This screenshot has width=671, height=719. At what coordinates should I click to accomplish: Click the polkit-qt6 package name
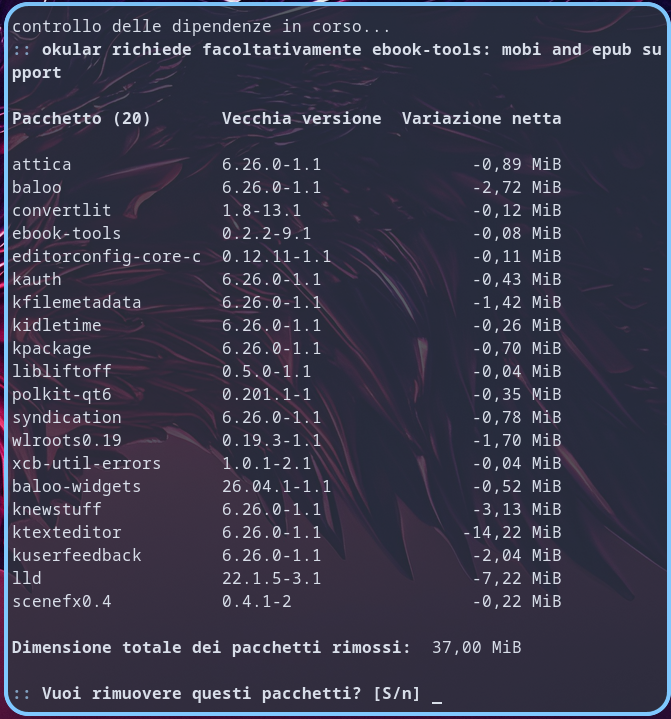tap(61, 395)
